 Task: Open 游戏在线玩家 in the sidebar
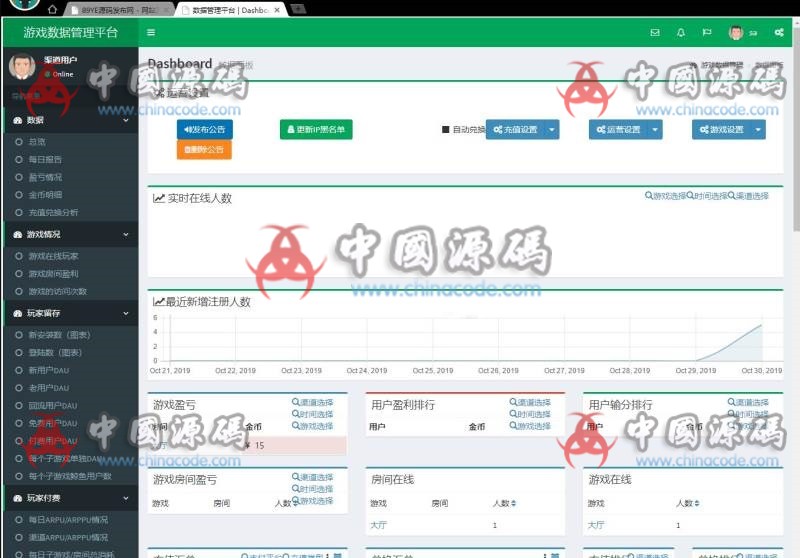pos(53,256)
